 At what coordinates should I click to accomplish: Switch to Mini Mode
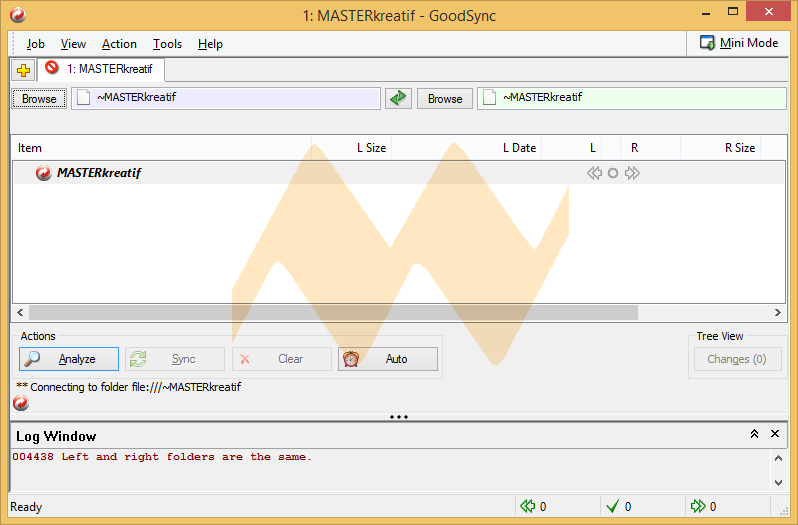(739, 43)
